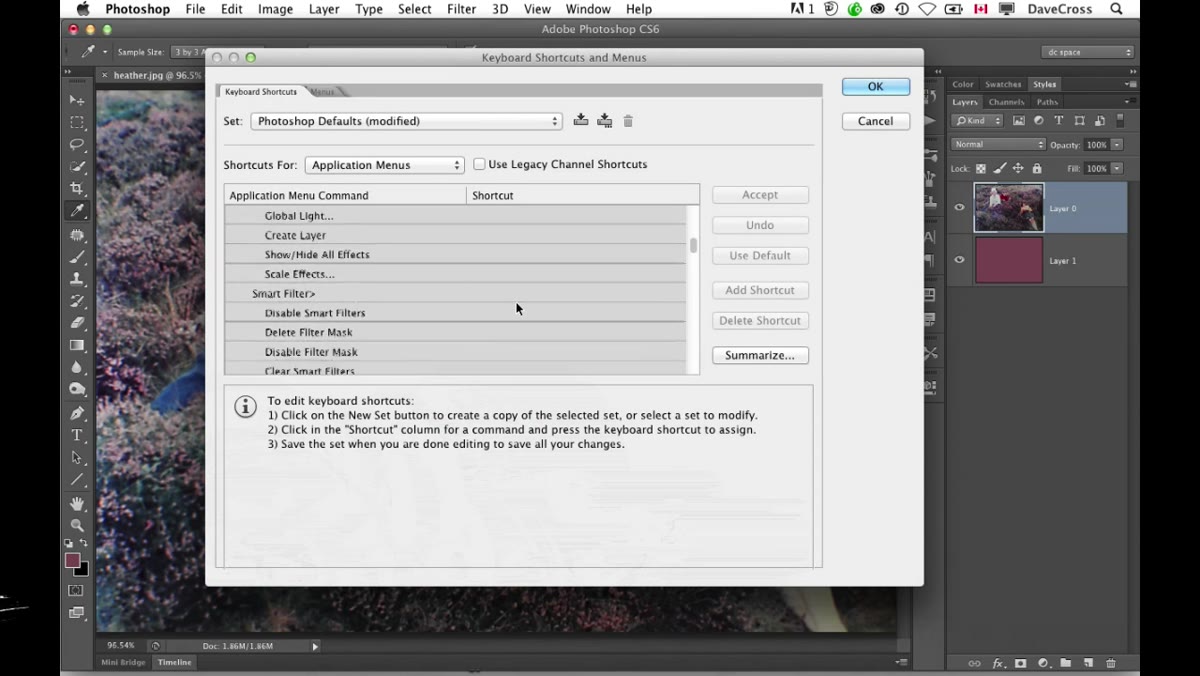
Task: Select the Horizontal Type tool
Action: (77, 435)
